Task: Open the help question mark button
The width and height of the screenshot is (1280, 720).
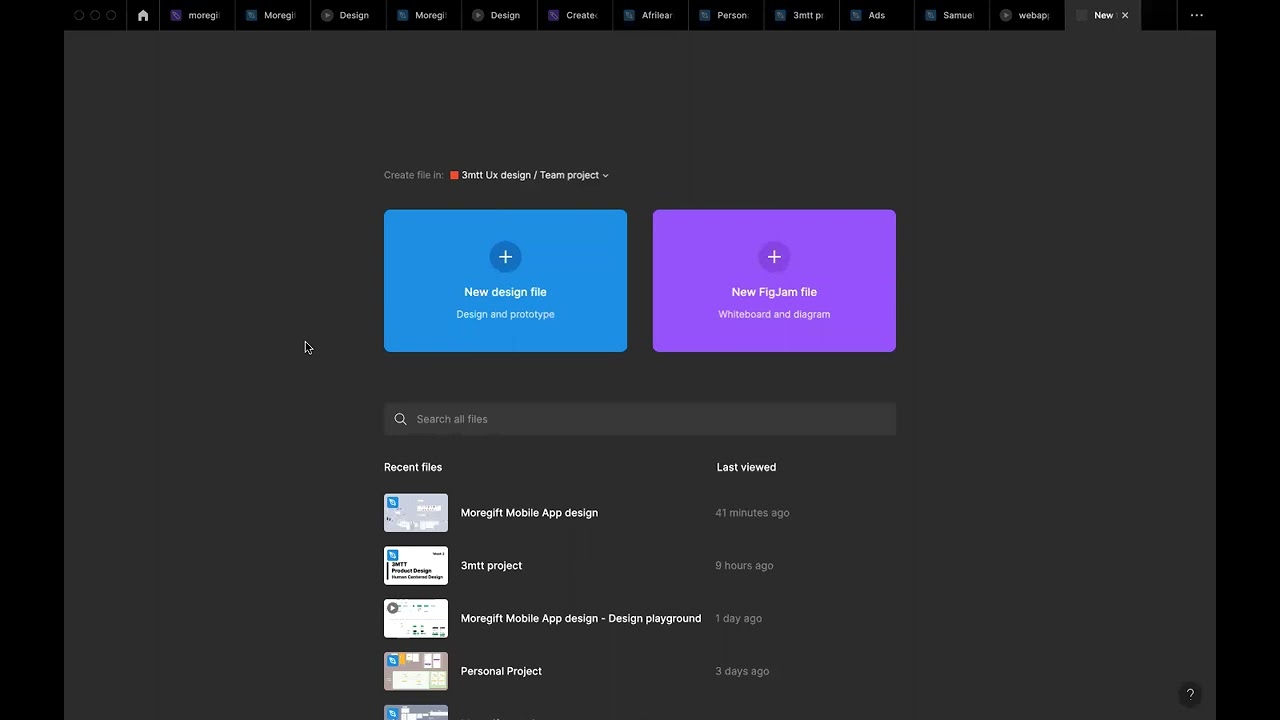Action: tap(1190, 694)
